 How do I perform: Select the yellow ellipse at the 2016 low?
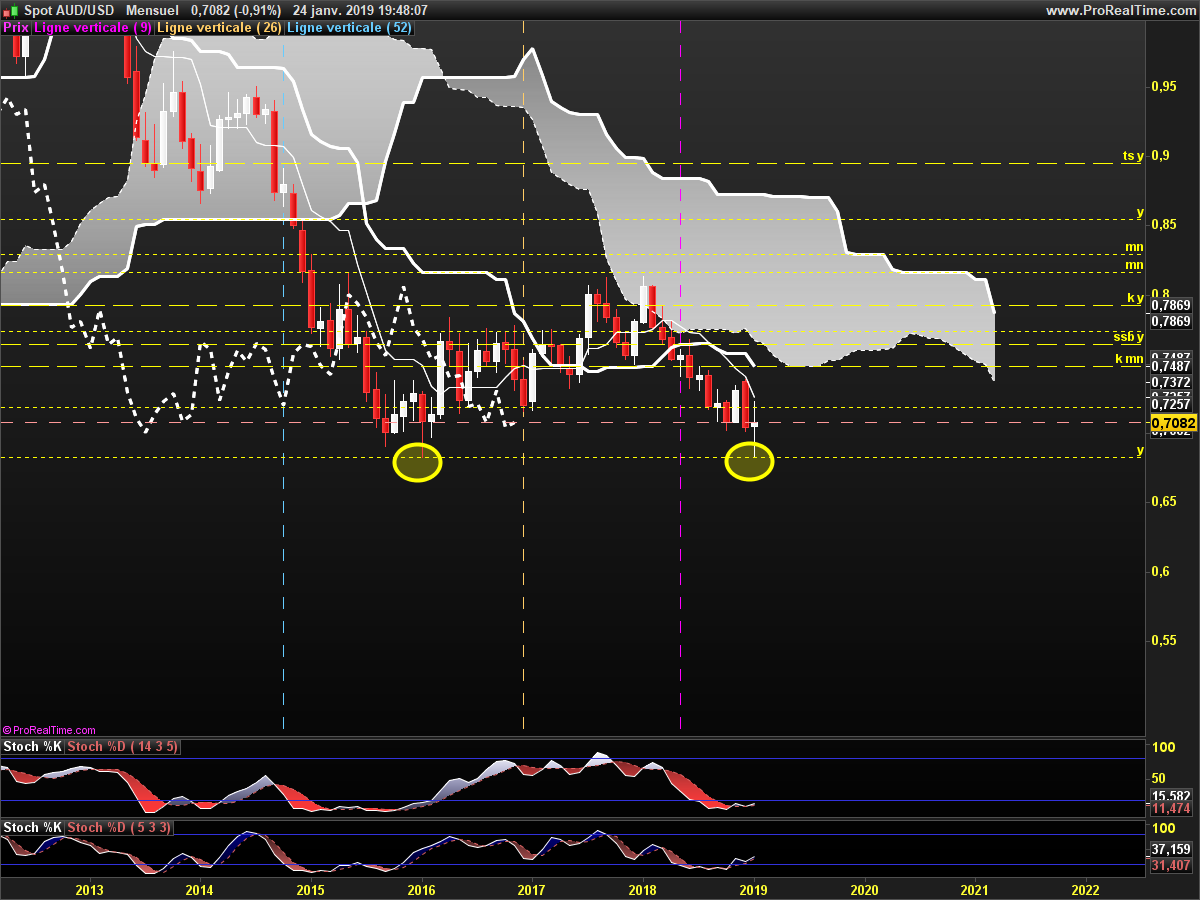(417, 463)
